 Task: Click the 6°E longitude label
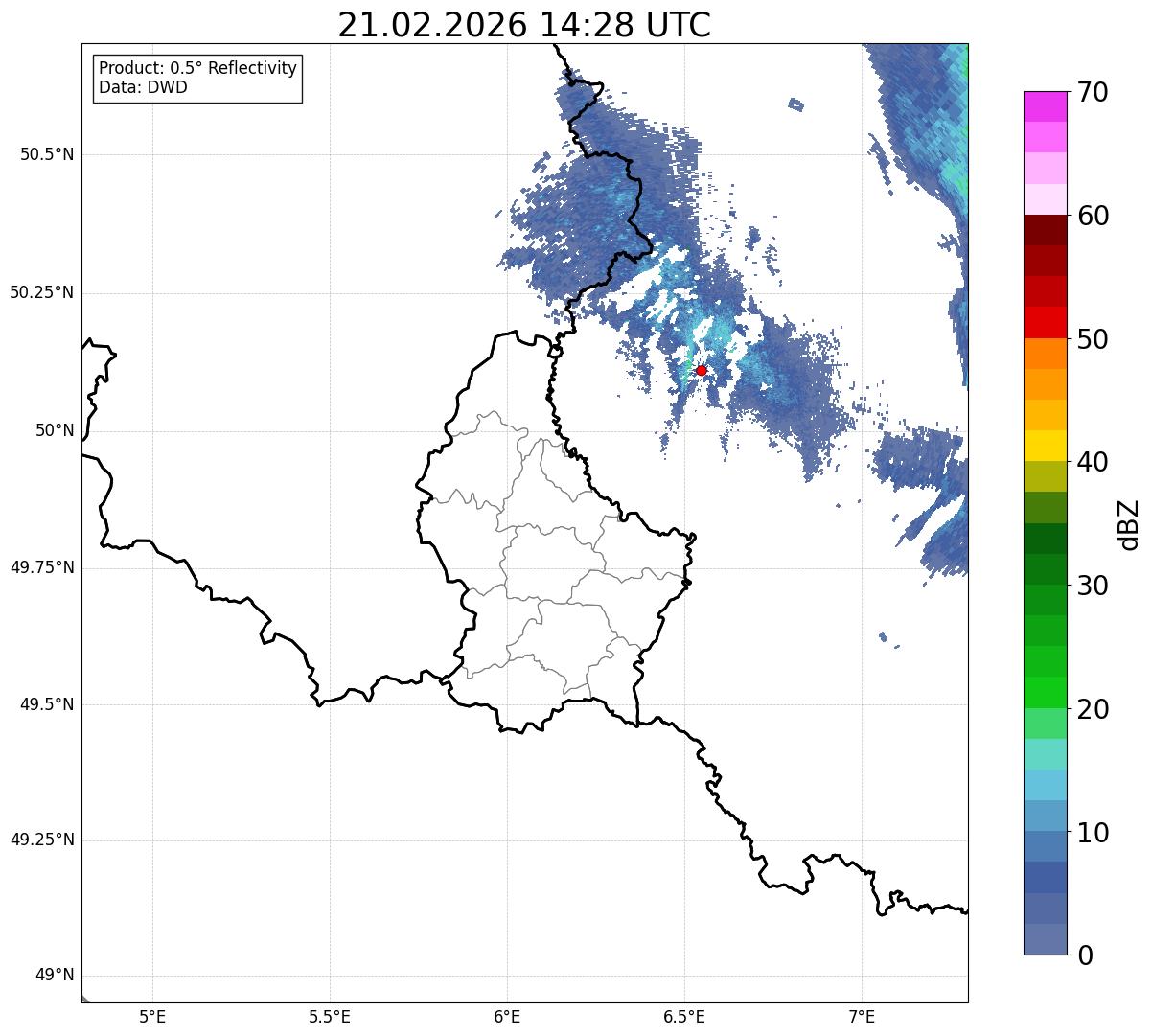click(507, 1017)
